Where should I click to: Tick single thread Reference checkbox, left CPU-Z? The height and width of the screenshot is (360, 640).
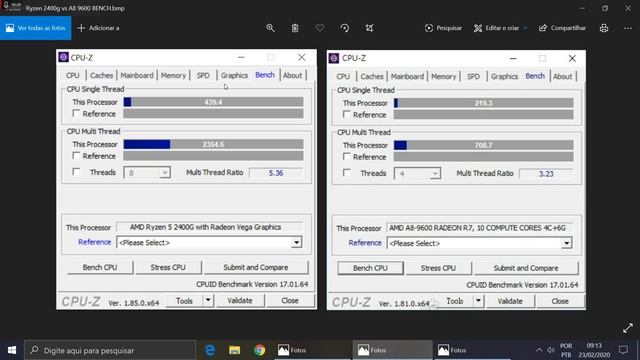click(x=76, y=113)
